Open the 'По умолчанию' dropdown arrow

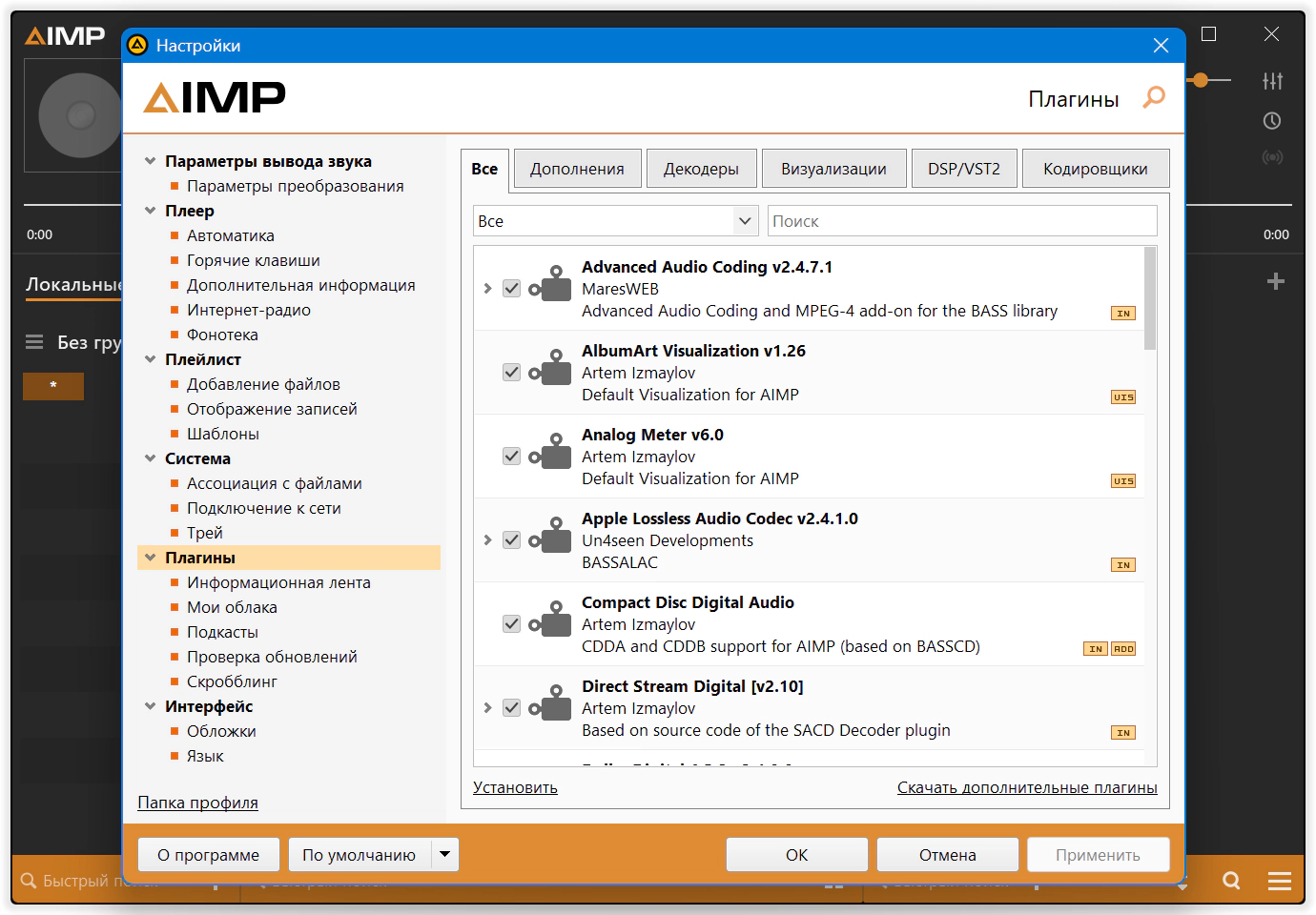pos(444,854)
